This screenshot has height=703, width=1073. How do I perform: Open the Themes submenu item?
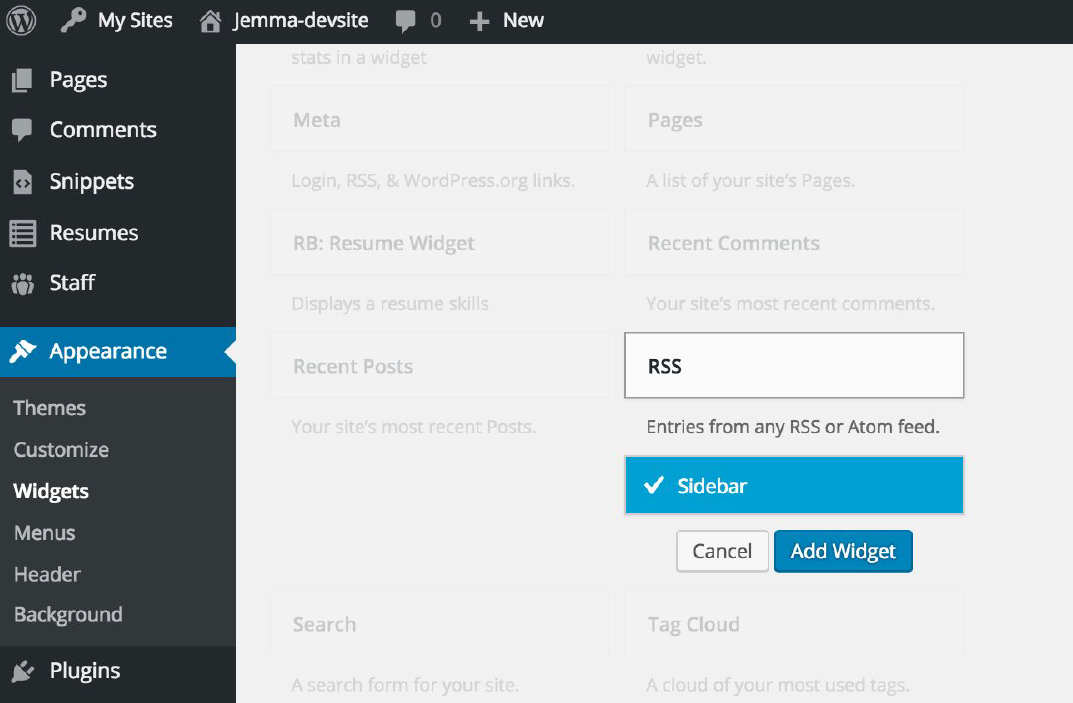point(50,408)
